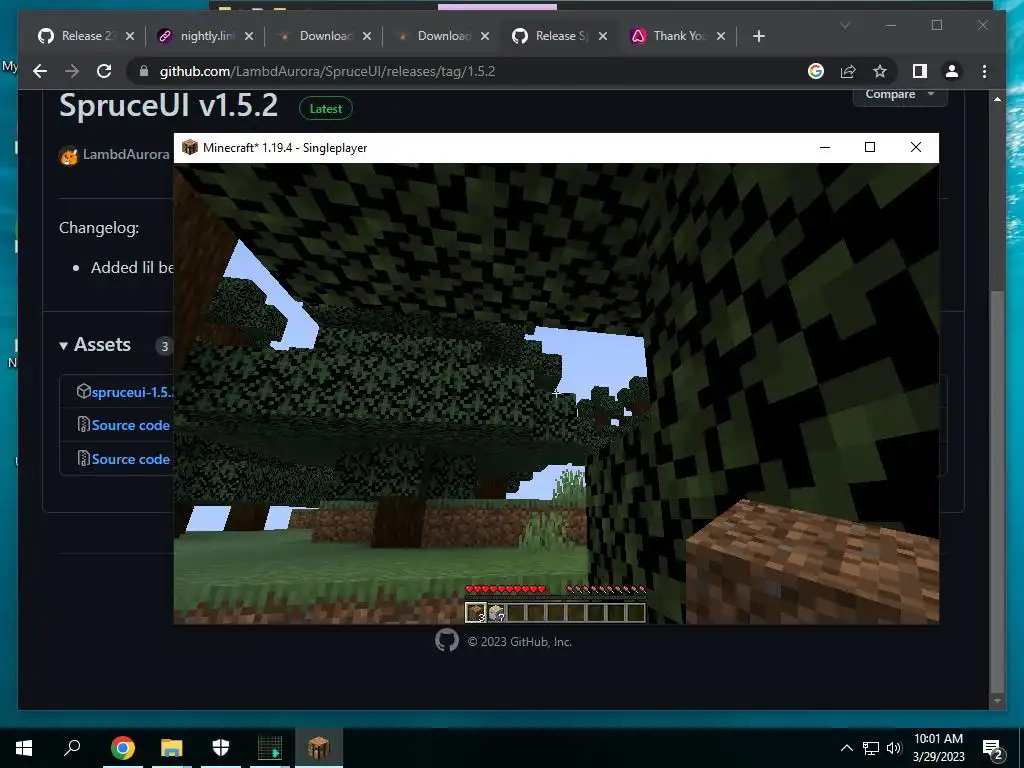Image resolution: width=1024 pixels, height=768 pixels.
Task: Download first Source code archive
Action: 131,425
